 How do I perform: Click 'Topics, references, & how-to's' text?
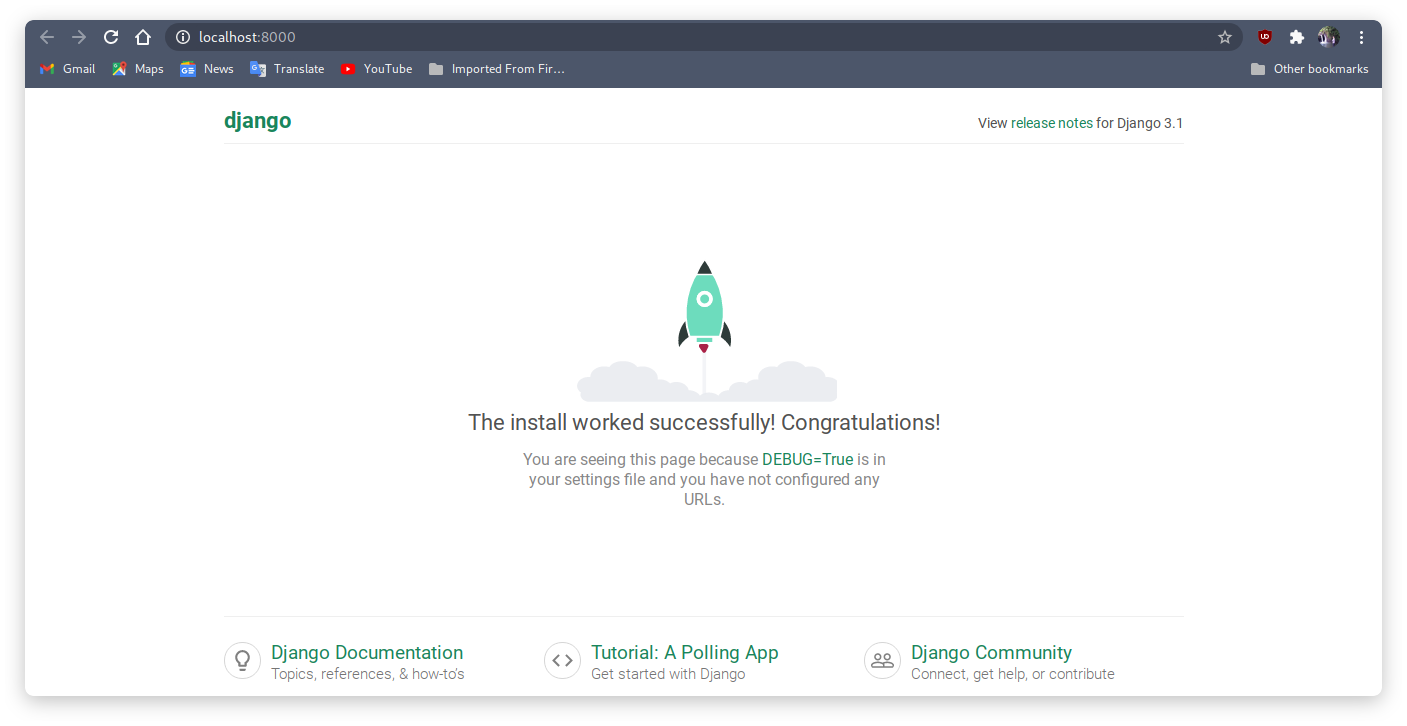pyautogui.click(x=368, y=674)
